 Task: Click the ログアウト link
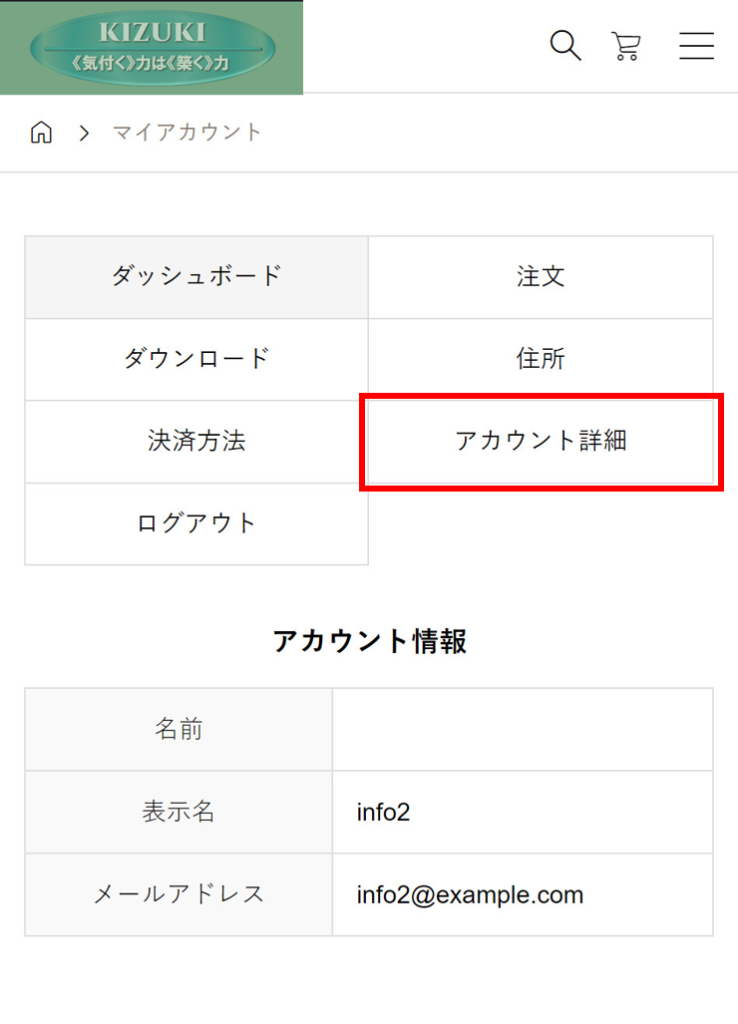tap(197, 524)
